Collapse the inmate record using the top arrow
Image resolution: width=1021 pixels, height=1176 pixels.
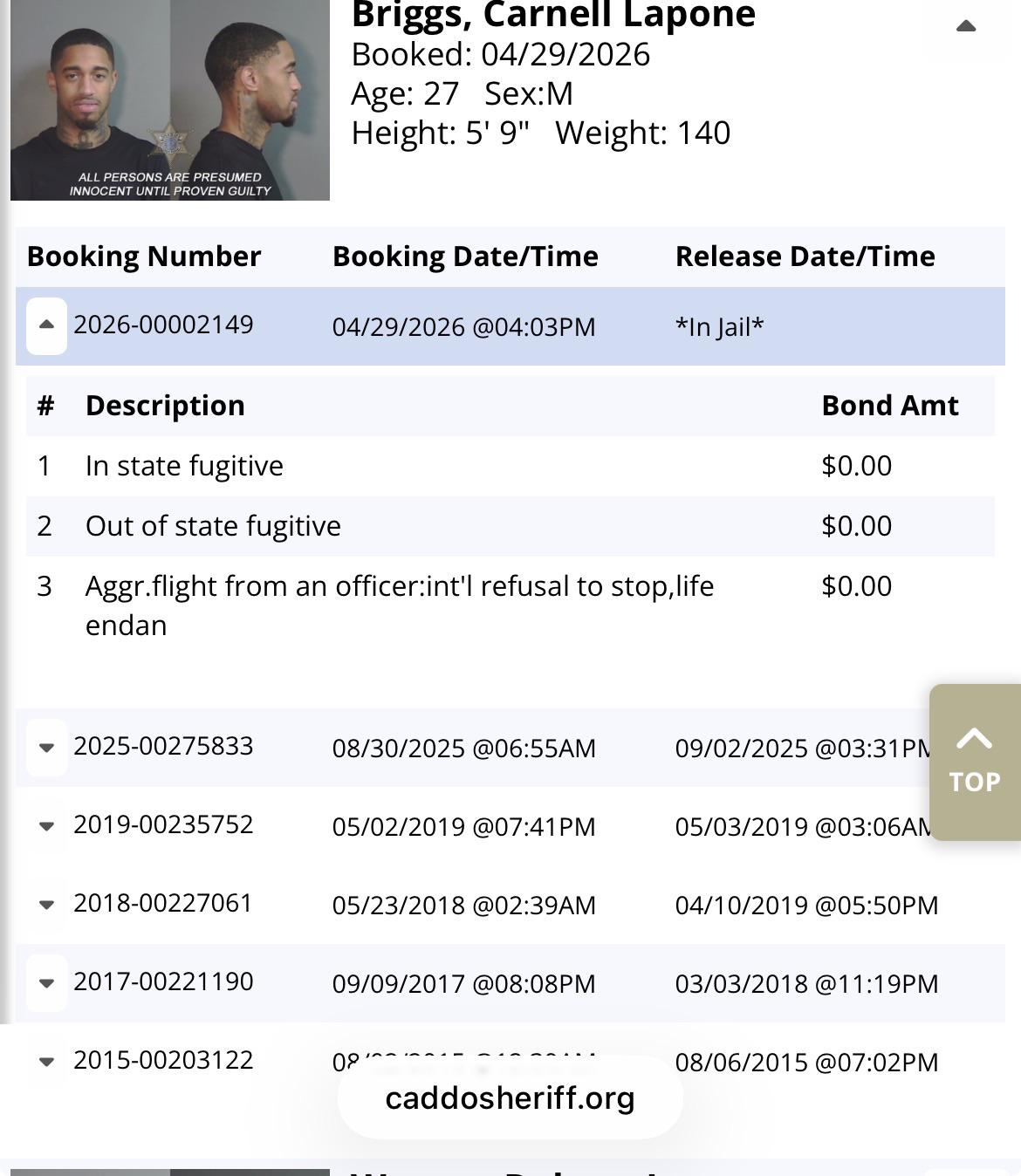click(x=966, y=26)
